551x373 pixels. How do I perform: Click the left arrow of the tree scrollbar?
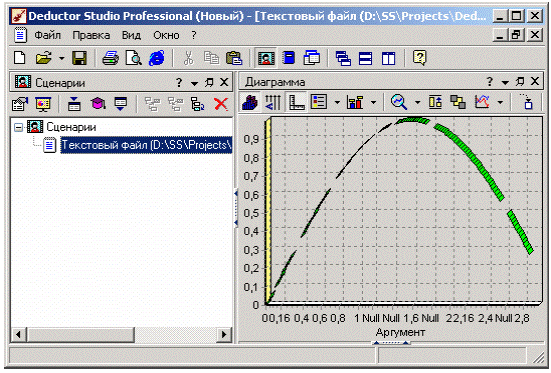tap(18, 334)
